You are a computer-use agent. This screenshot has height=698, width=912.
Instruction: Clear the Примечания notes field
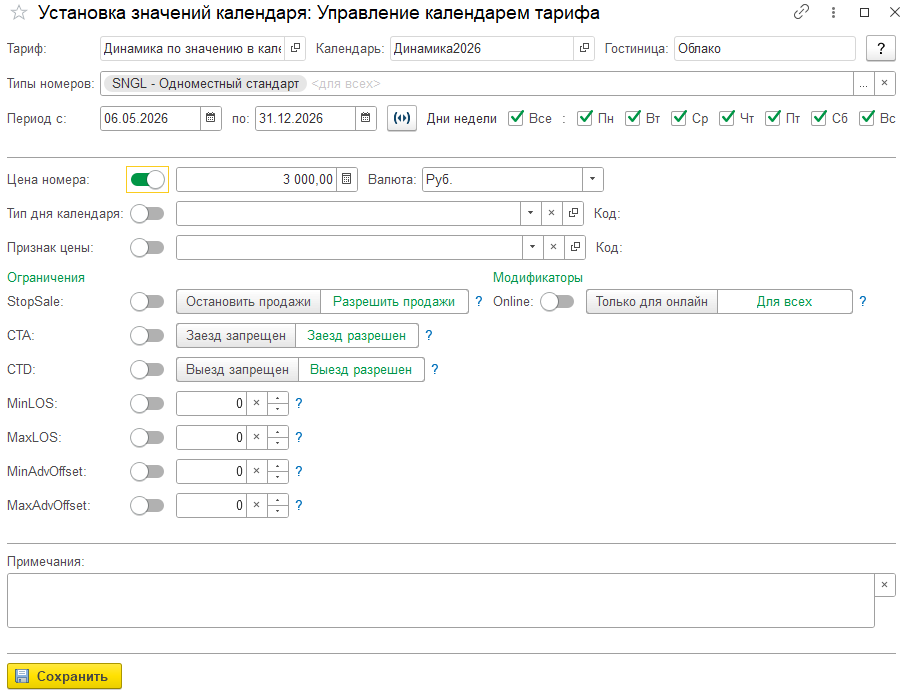(x=884, y=585)
